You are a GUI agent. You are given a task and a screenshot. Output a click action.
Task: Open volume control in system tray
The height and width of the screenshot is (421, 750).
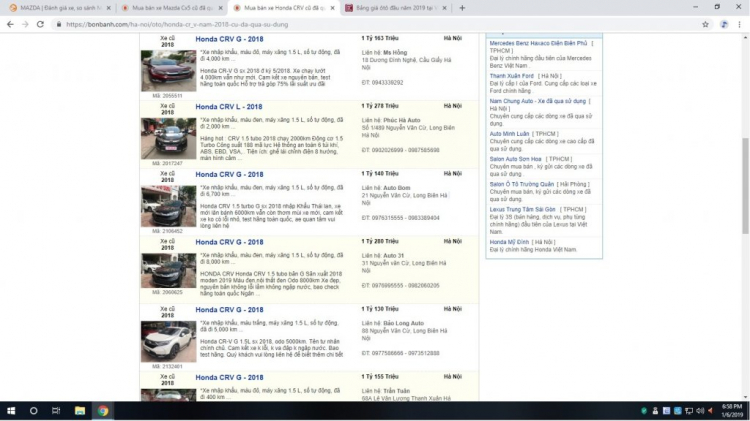[700, 411]
